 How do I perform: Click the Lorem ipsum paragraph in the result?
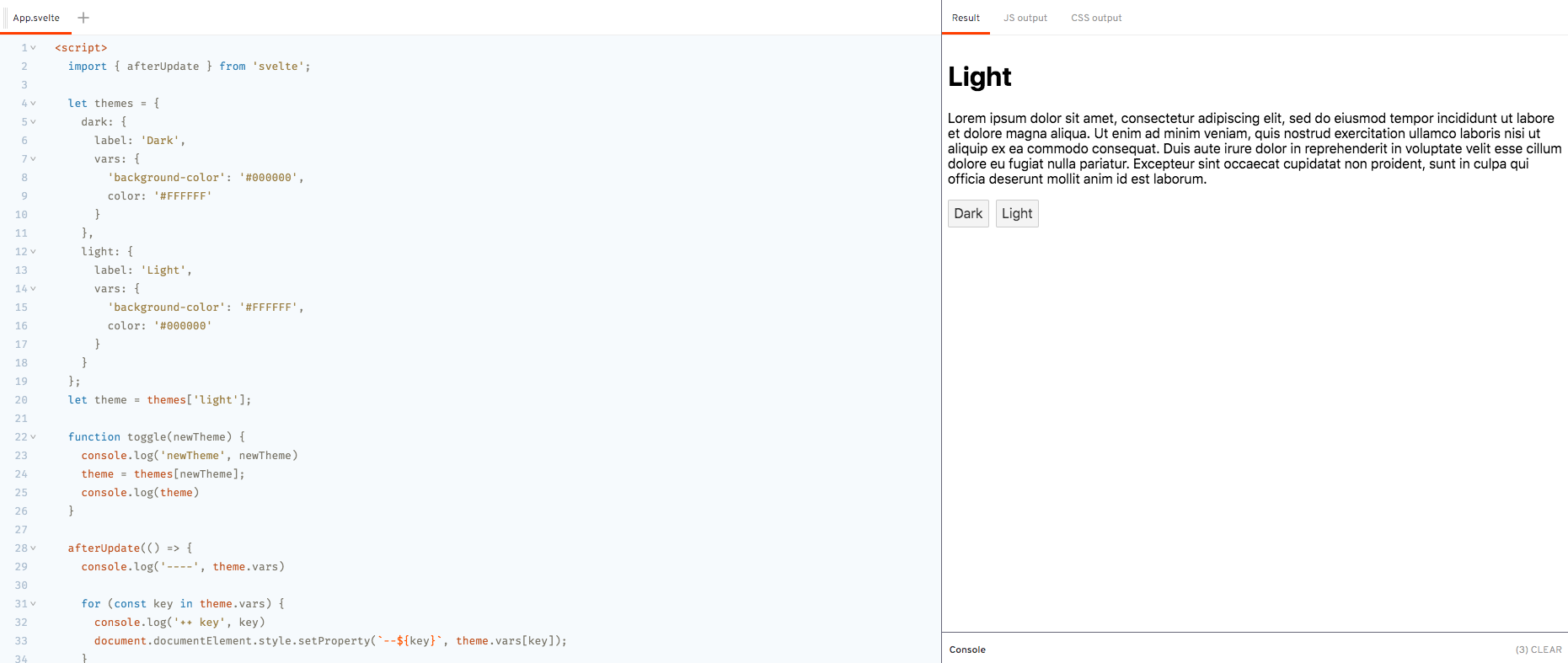[x=1255, y=148]
